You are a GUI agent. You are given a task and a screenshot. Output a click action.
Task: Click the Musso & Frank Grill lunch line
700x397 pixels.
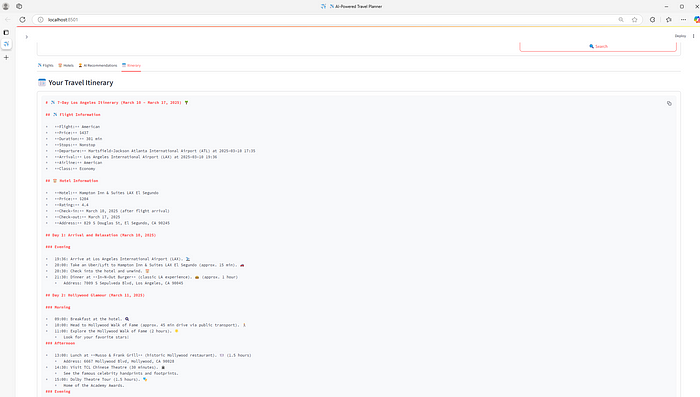(153, 355)
